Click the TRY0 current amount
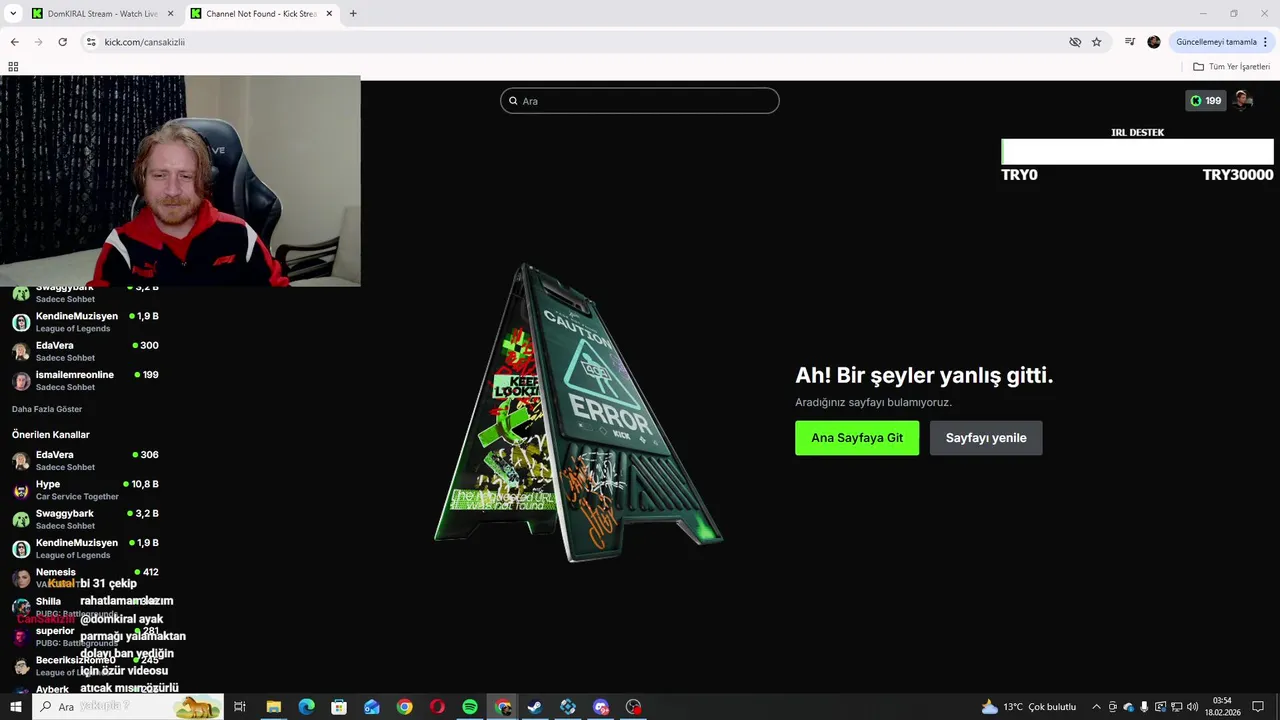Screen dimensions: 1280x720 pyautogui.click(x=1019, y=175)
